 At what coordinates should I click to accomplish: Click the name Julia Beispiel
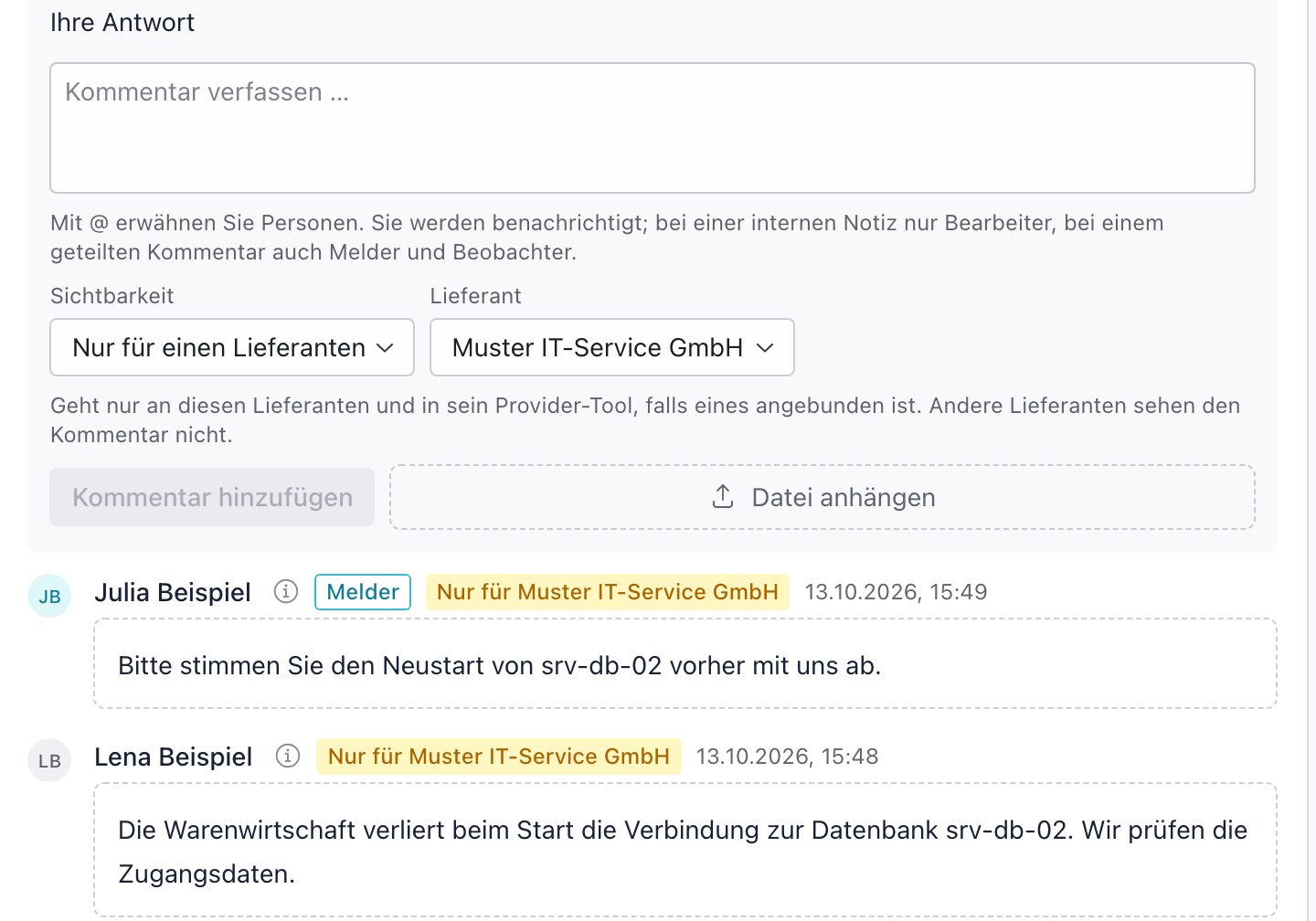pyautogui.click(x=173, y=592)
